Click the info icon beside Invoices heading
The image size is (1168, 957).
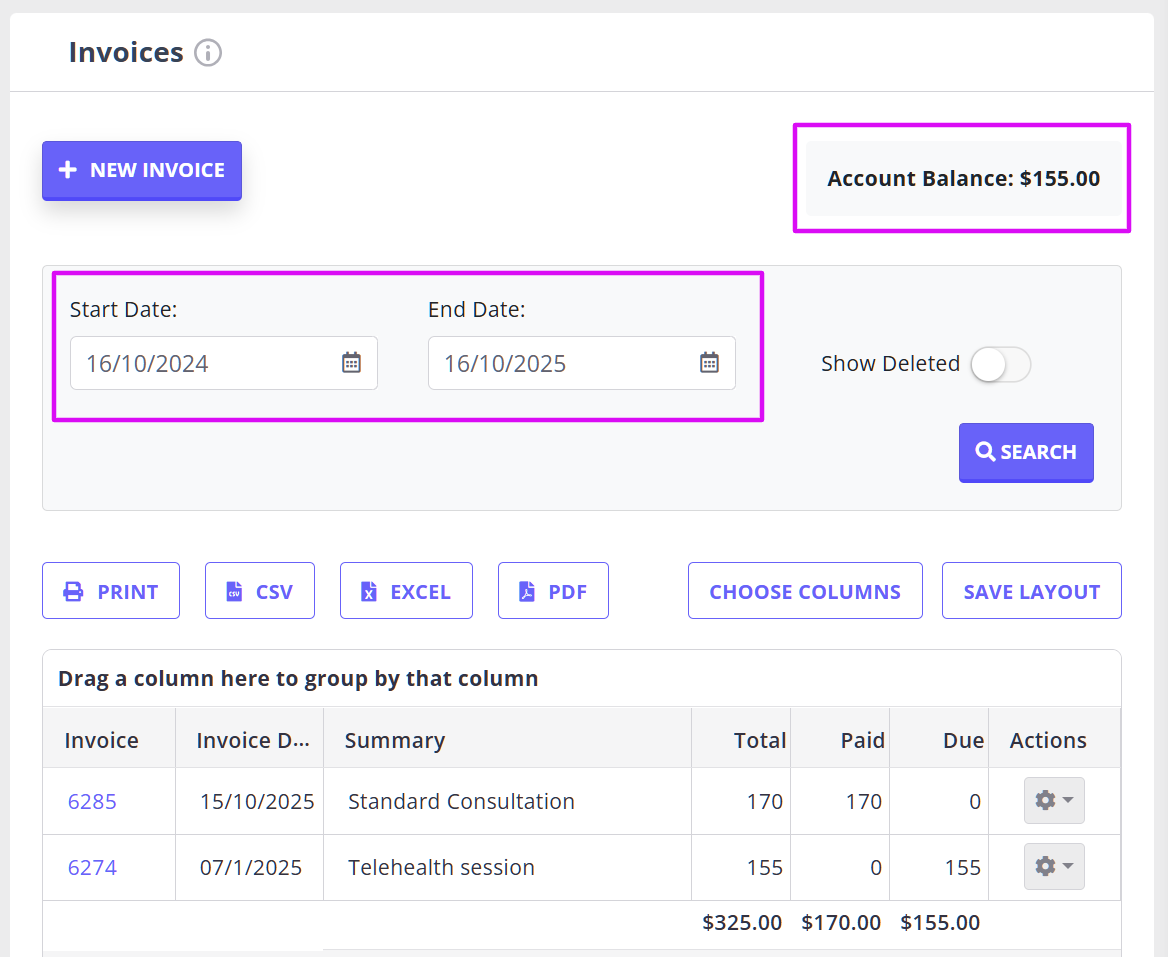point(208,53)
